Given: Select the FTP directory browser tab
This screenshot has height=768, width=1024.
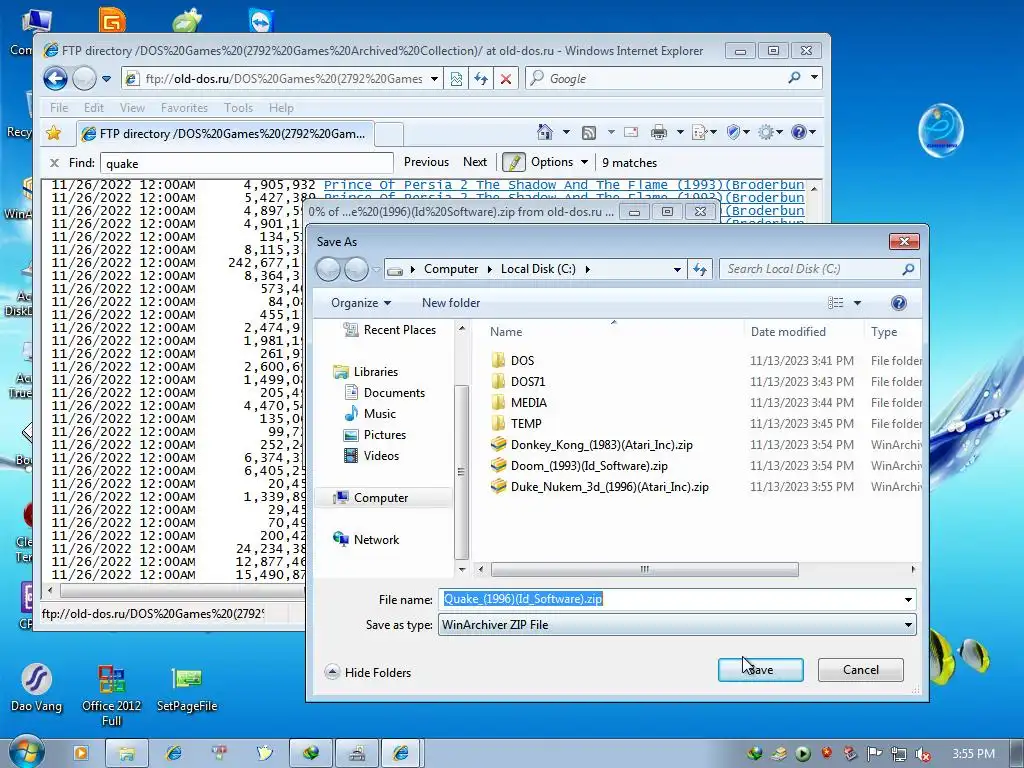Looking at the screenshot, I should (225, 134).
